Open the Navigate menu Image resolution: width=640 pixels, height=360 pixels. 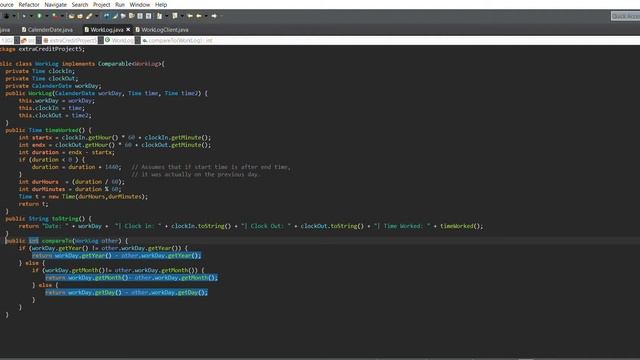[56, 4]
